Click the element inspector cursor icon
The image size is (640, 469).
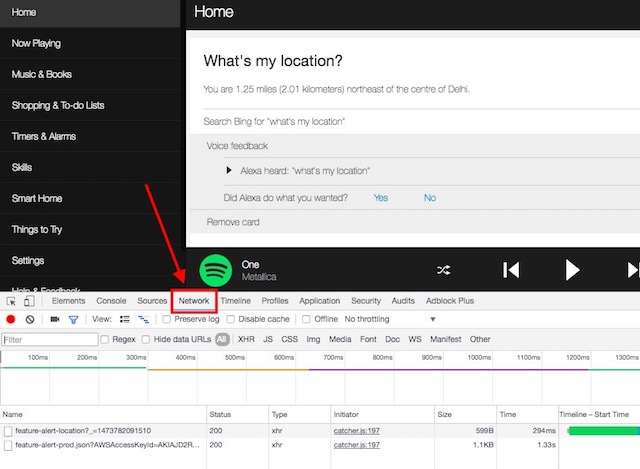pyautogui.click(x=11, y=301)
